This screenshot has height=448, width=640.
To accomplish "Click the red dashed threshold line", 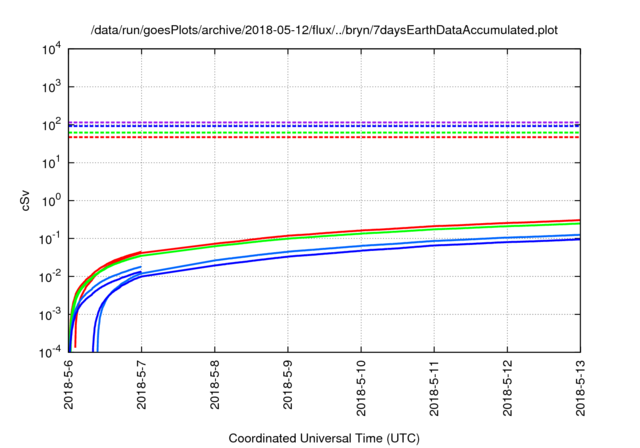I will 324,137.
